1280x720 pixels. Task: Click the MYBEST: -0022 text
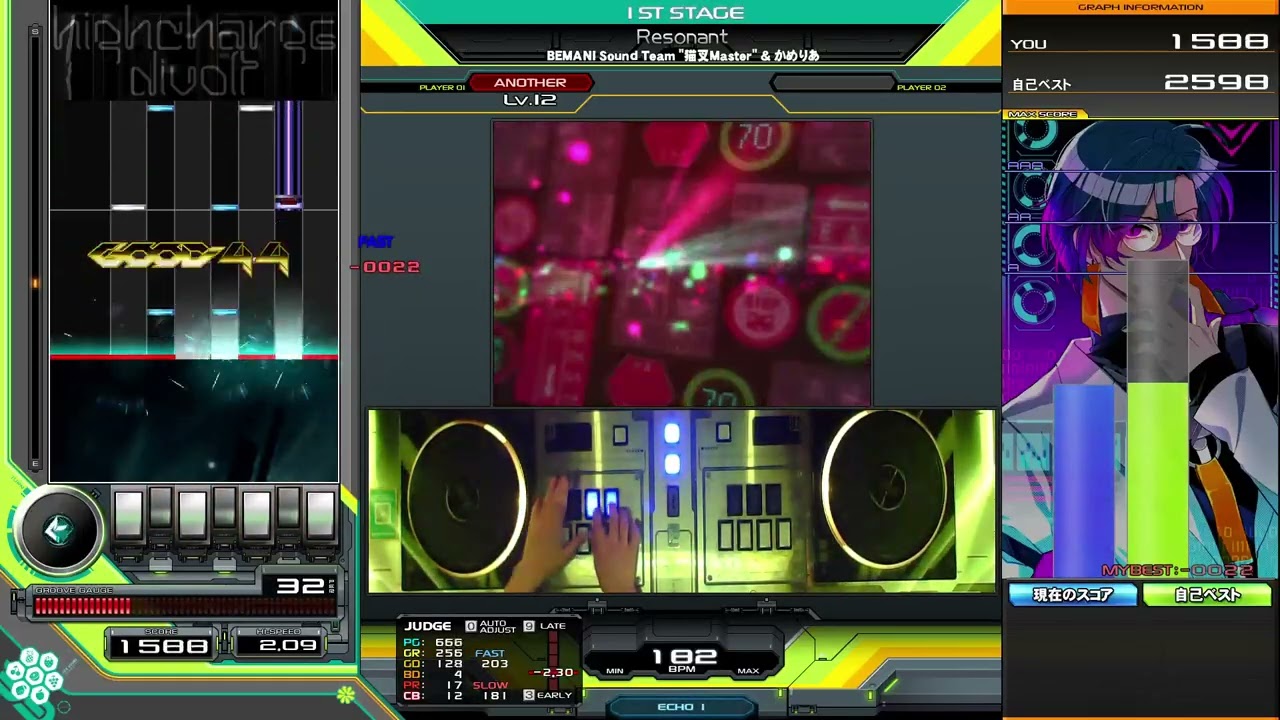[x=1177, y=571]
